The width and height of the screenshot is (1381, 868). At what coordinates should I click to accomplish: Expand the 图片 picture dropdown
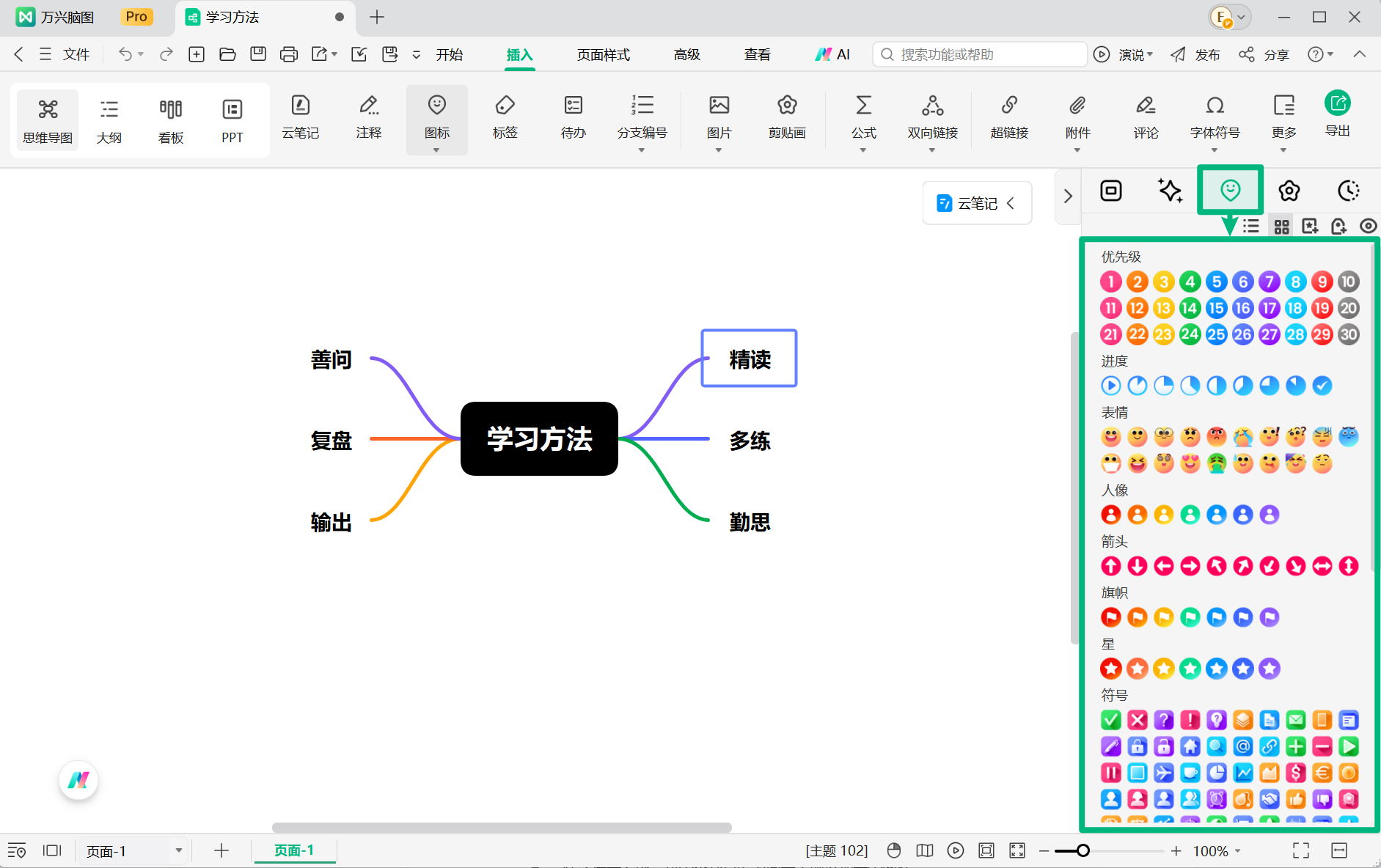[719, 150]
